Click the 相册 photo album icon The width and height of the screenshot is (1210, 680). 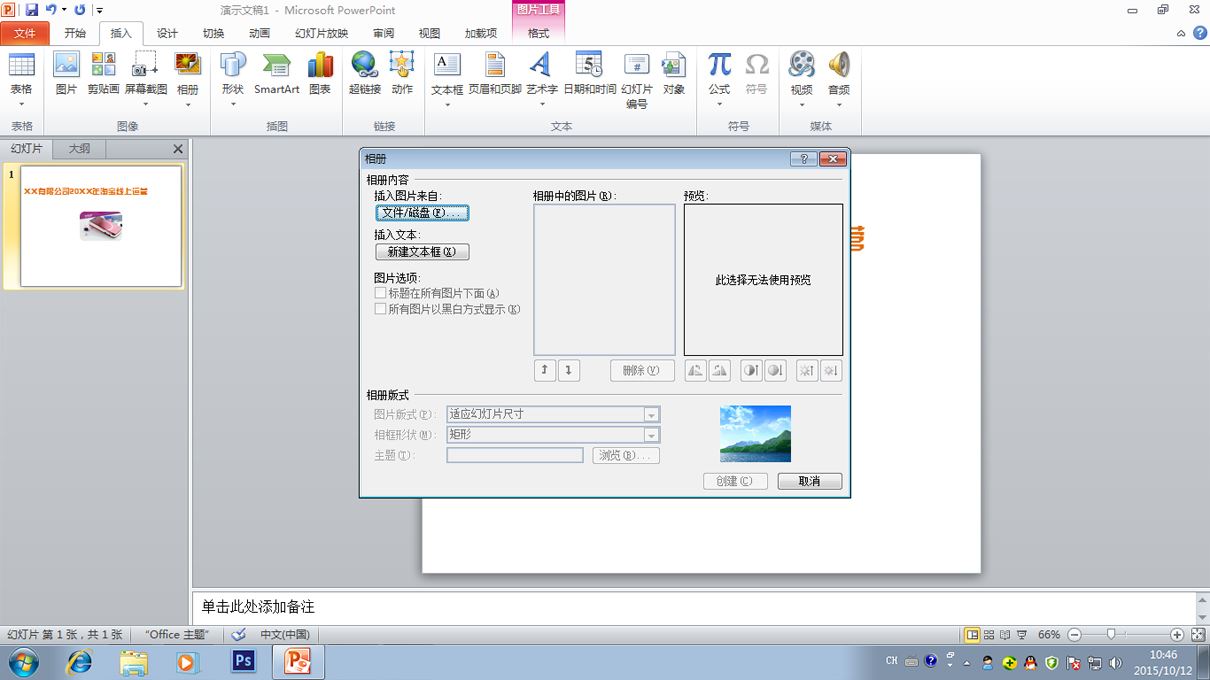tap(188, 66)
